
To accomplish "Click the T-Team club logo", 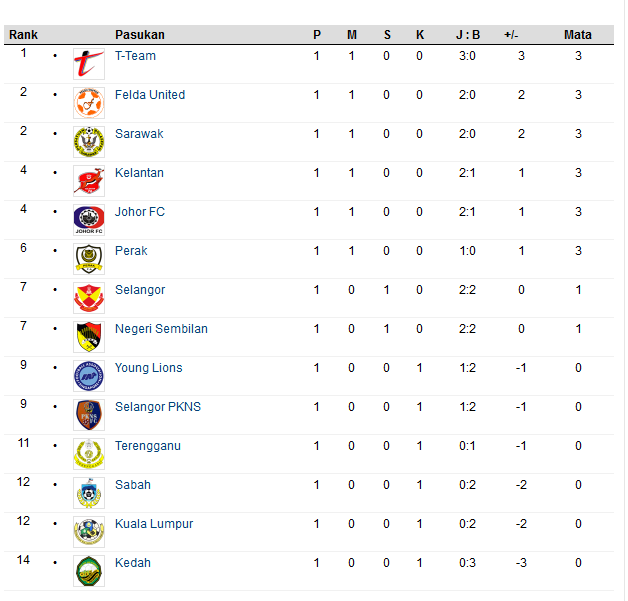I will click(89, 64).
